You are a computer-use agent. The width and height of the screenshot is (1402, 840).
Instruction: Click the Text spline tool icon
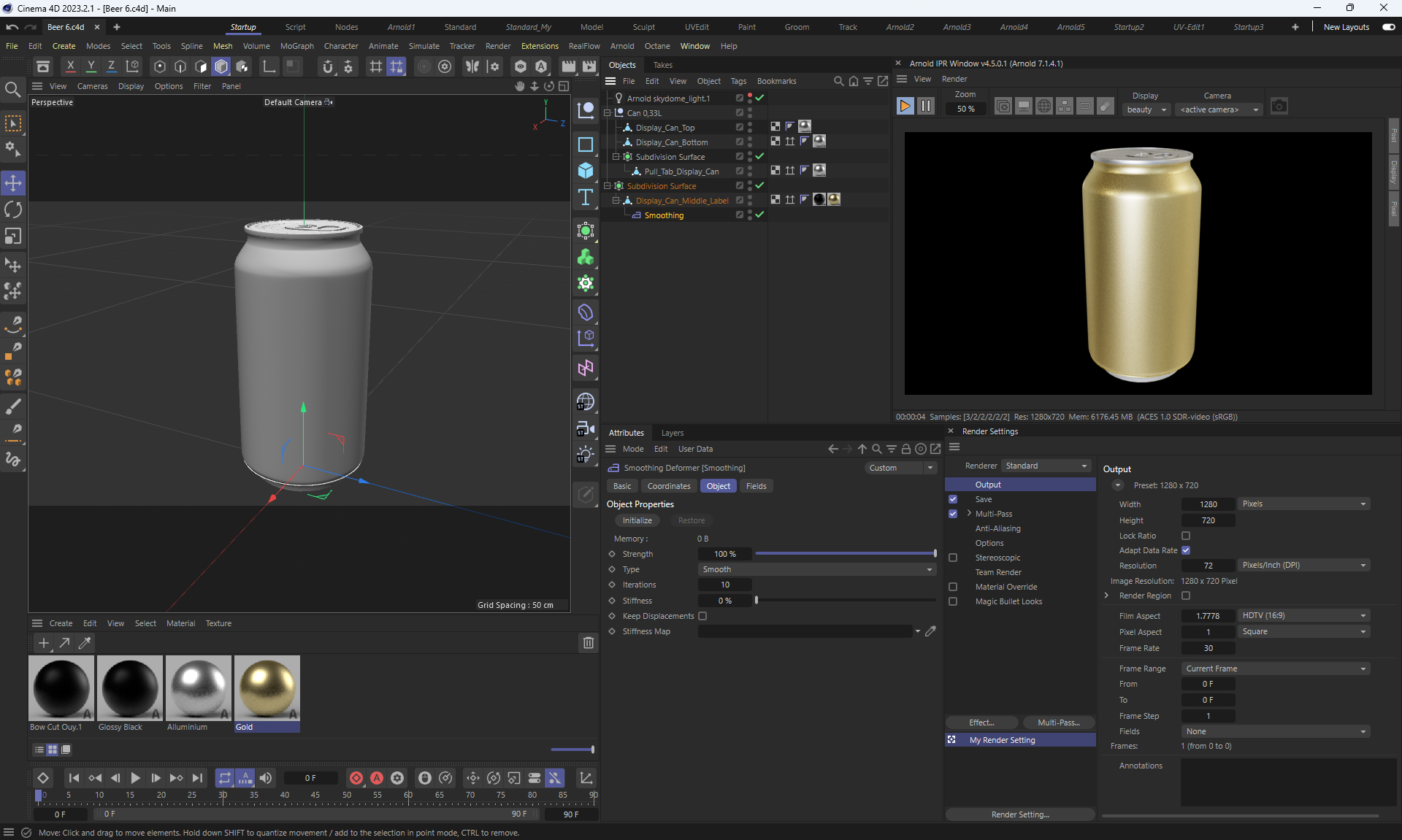(x=586, y=198)
